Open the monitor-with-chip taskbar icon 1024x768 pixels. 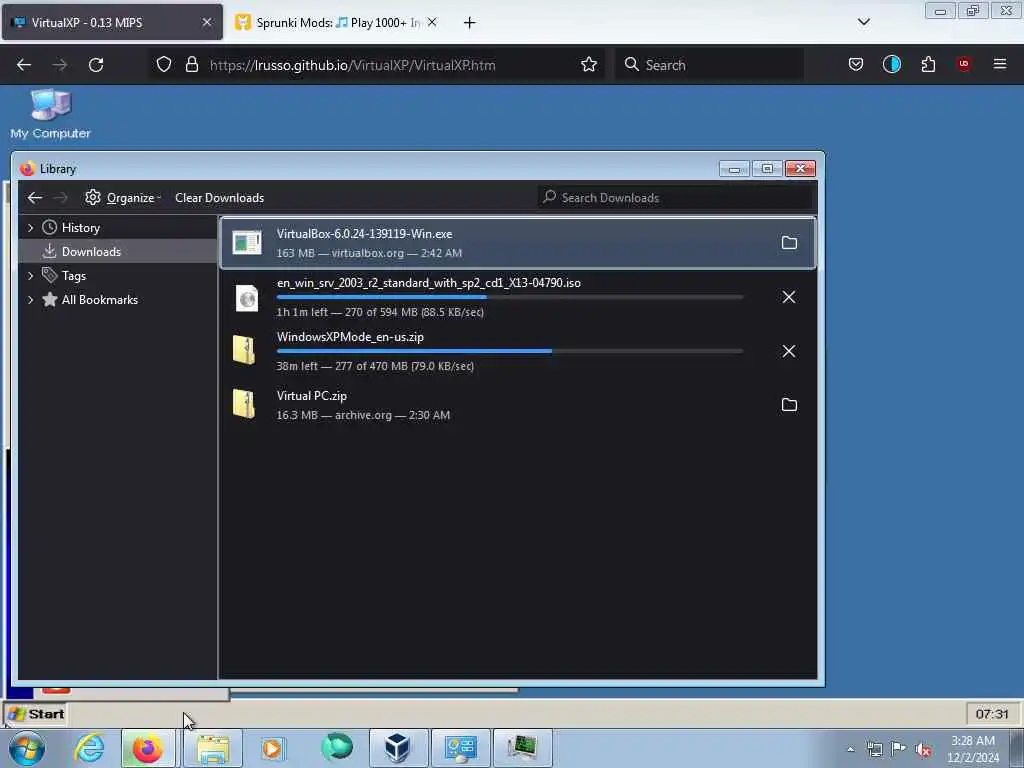(522, 748)
